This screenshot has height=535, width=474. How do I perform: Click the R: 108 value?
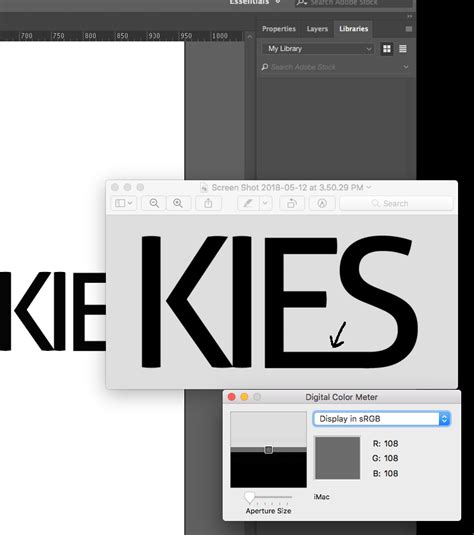point(385,444)
